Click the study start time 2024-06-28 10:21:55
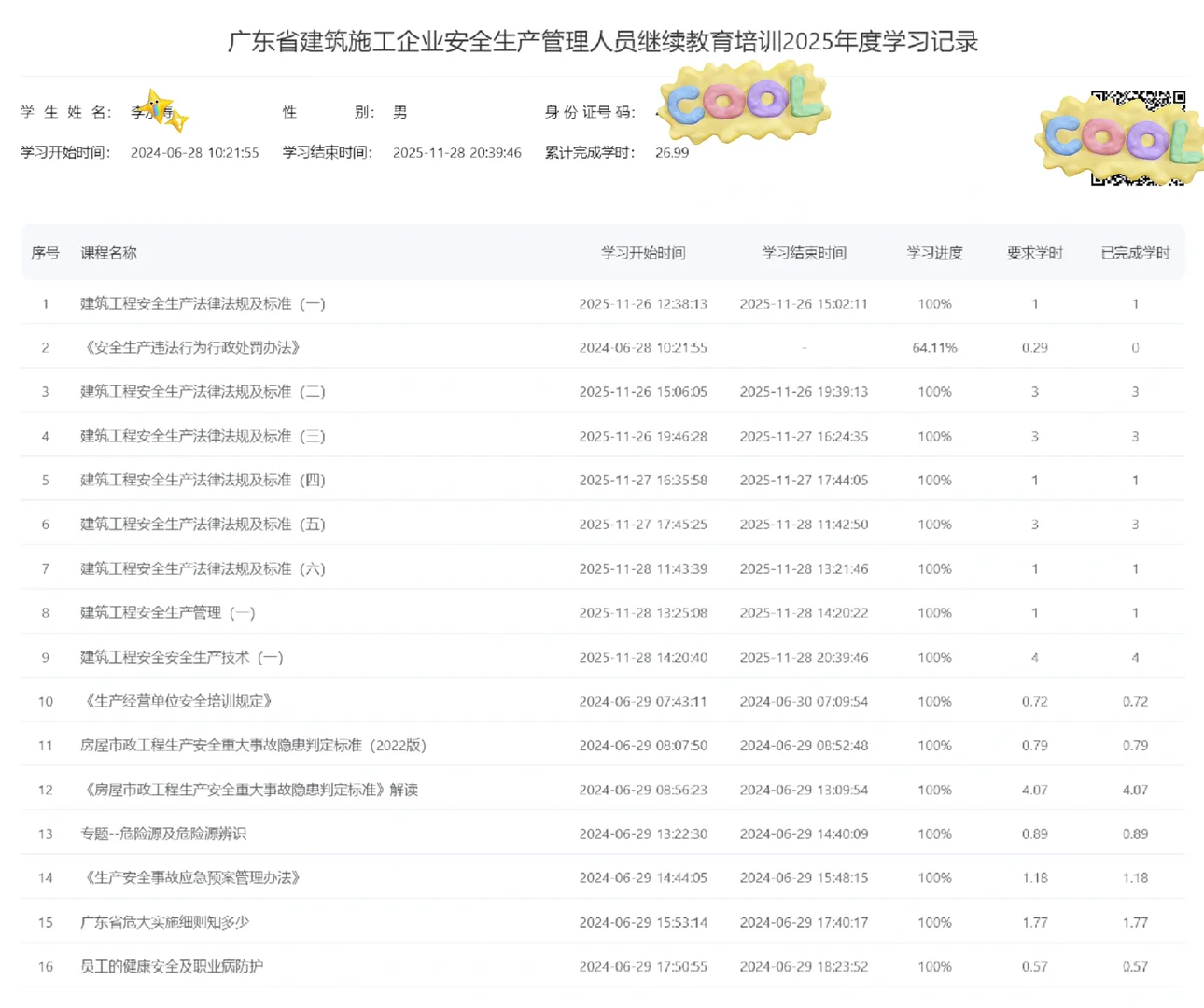 pos(195,153)
